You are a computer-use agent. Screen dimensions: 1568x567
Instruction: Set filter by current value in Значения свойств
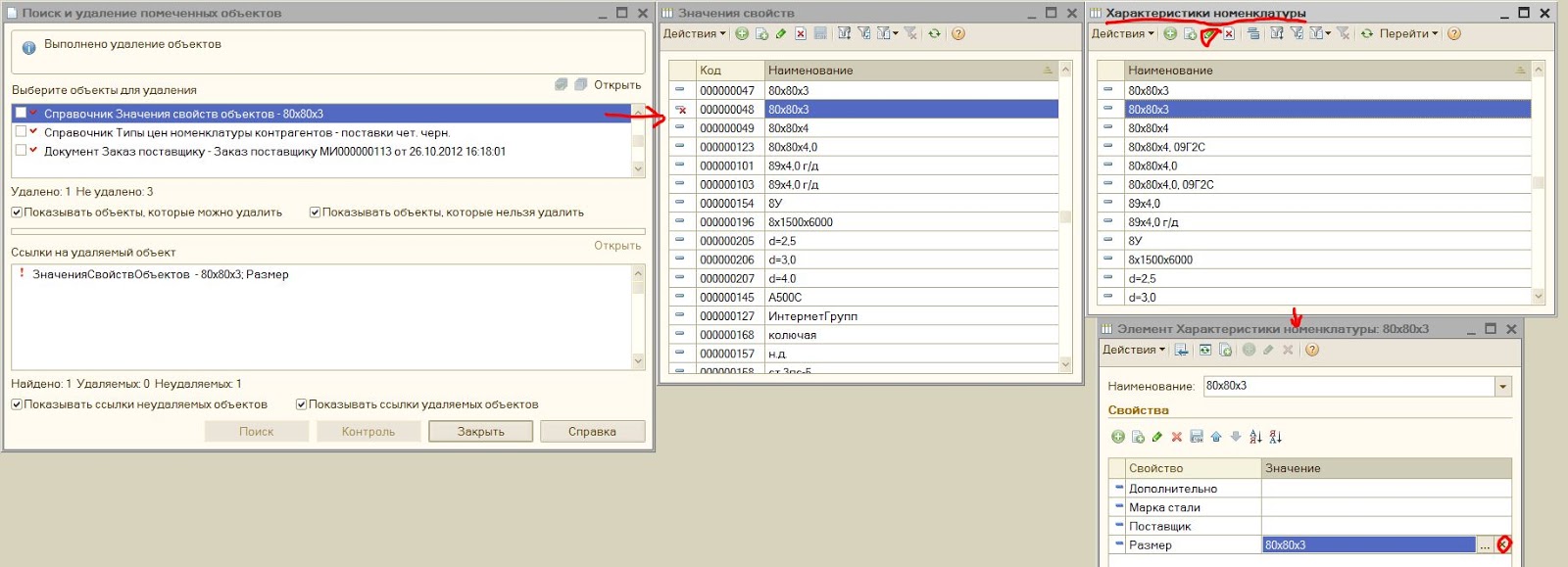864,33
